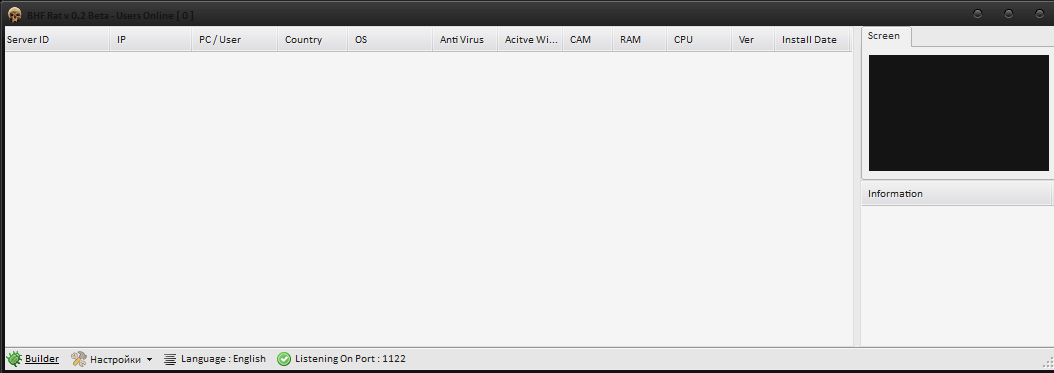Click the Anti Virus column header
This screenshot has width=1054, height=373.
coord(465,40)
